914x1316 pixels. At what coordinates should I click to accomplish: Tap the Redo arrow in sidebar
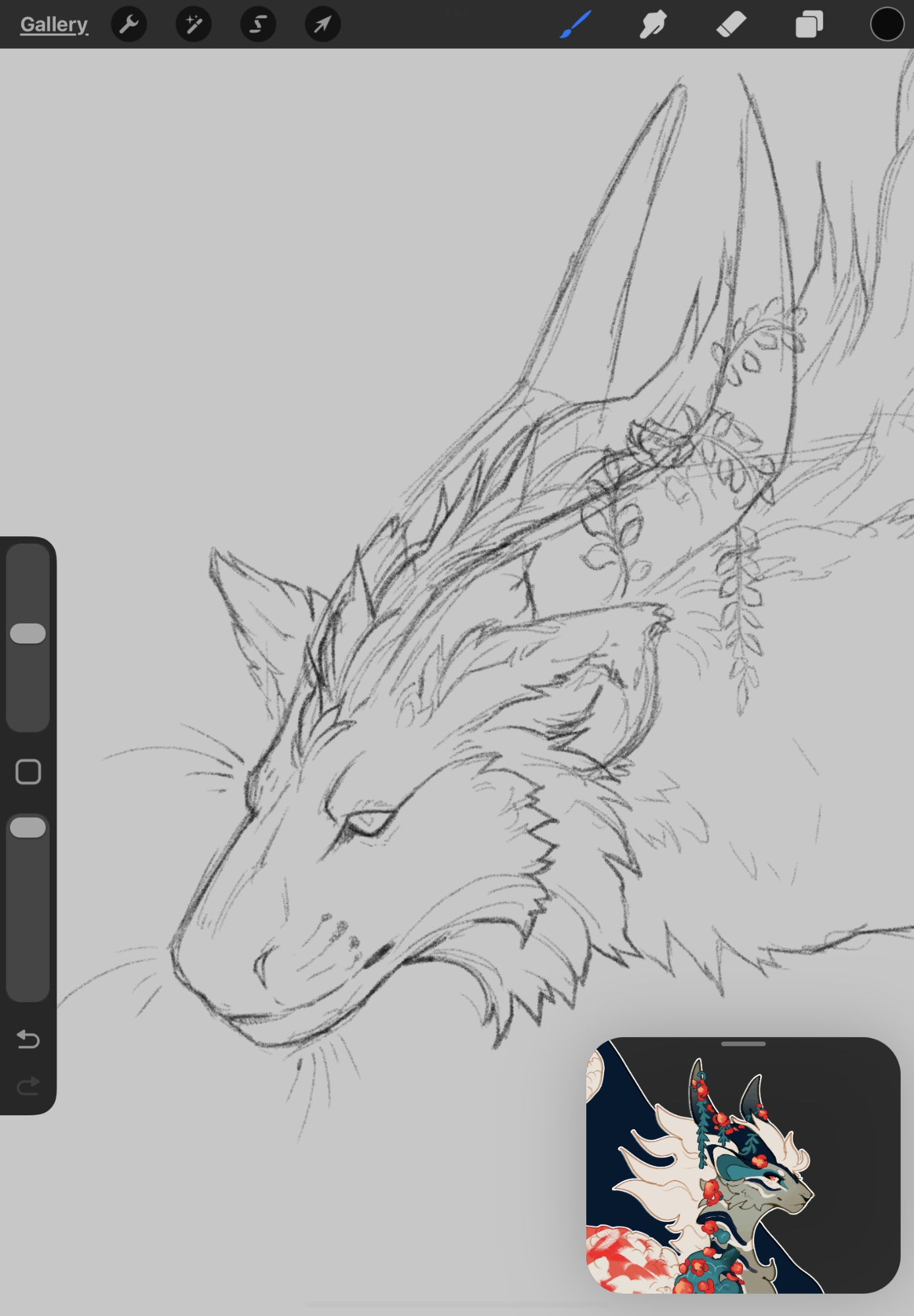[x=28, y=1086]
